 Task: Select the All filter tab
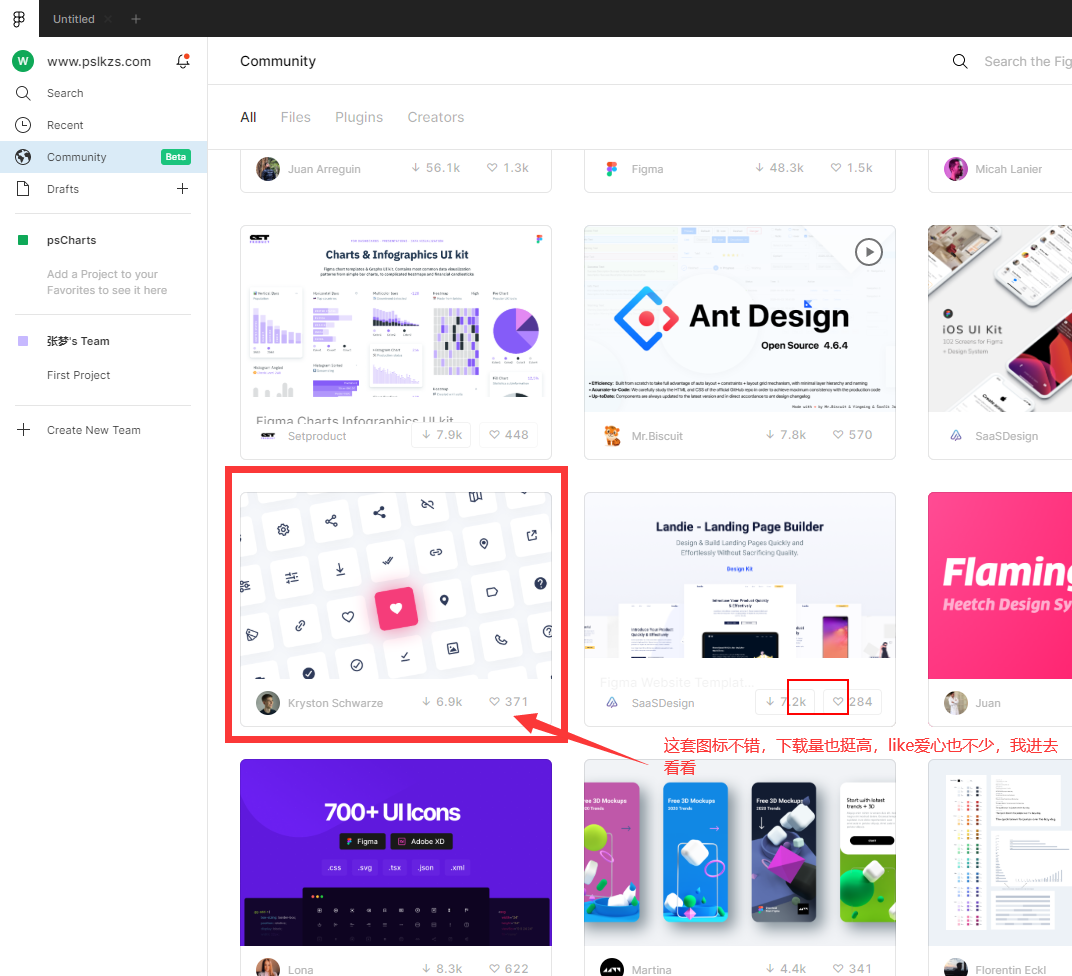248,117
